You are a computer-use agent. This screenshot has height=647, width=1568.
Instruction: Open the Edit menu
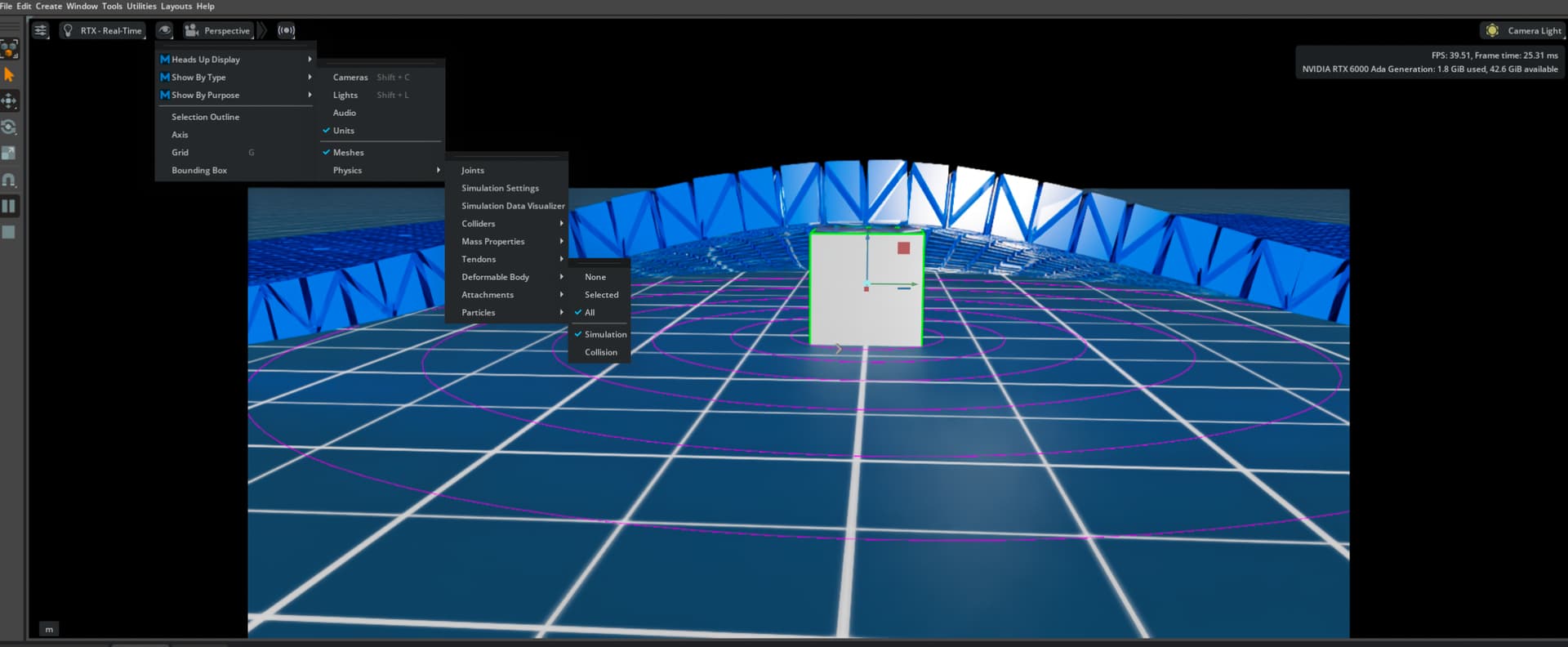click(24, 6)
